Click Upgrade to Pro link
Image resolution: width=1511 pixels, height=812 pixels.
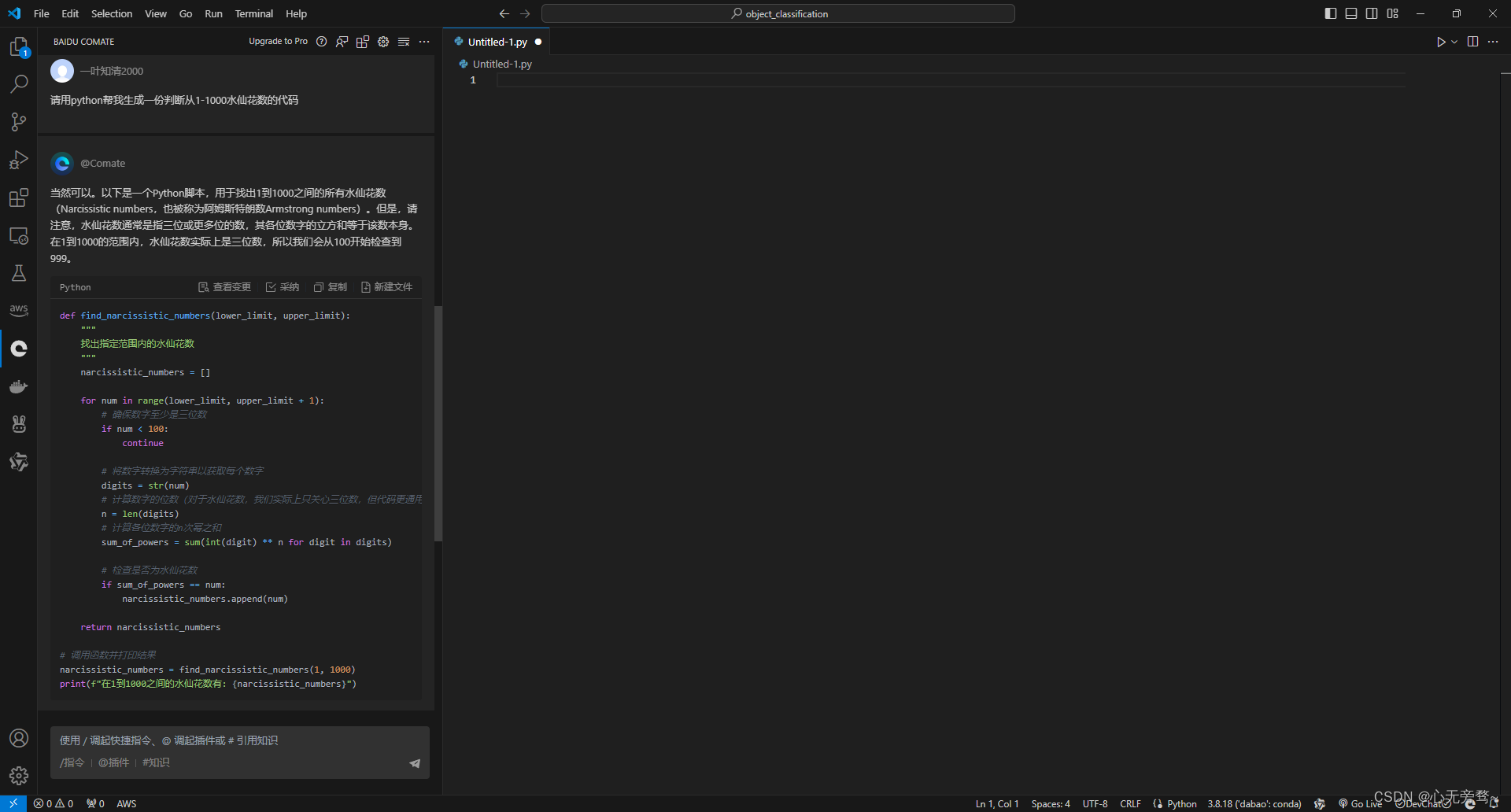[278, 42]
